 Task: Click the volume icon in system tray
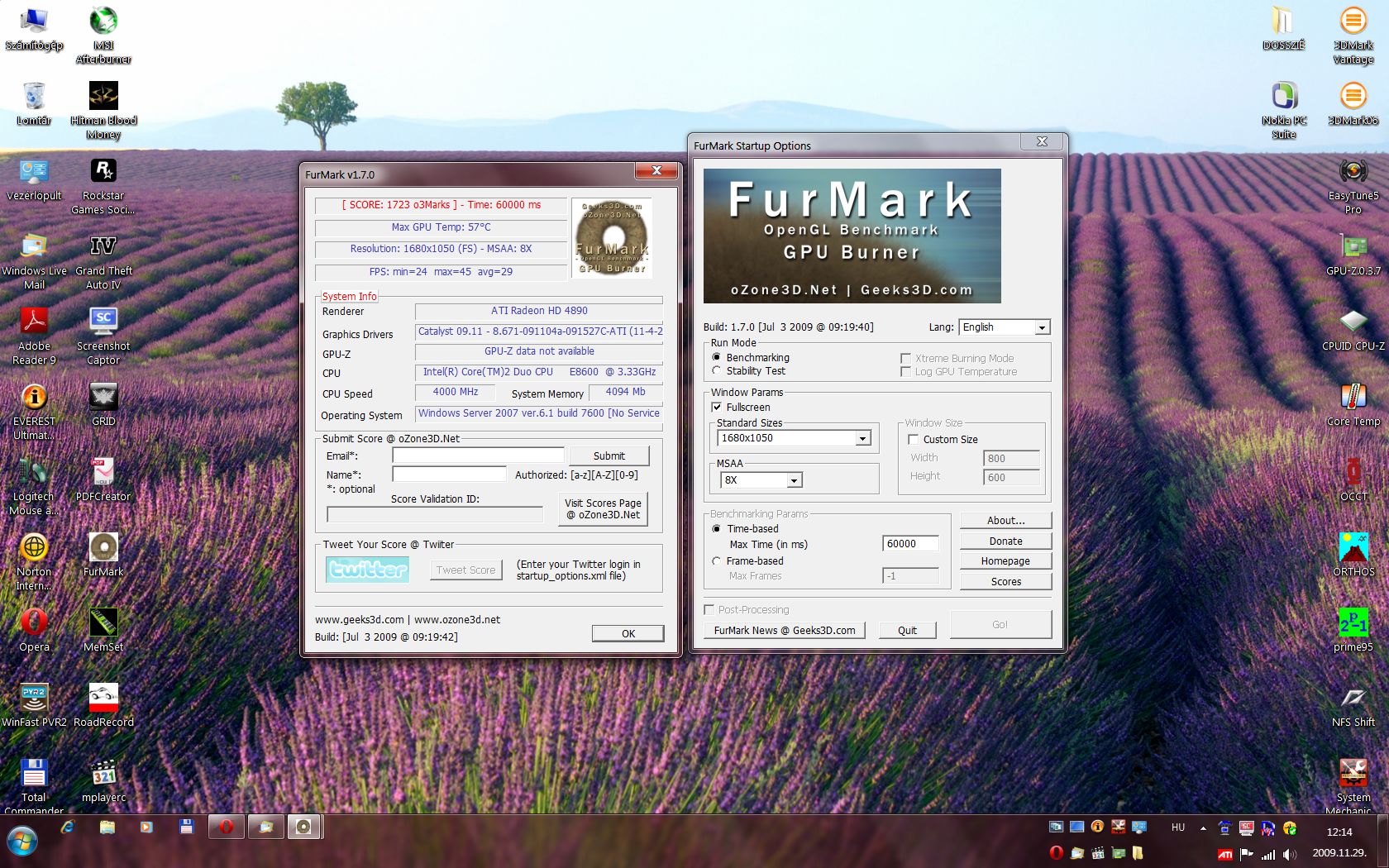click(1290, 854)
